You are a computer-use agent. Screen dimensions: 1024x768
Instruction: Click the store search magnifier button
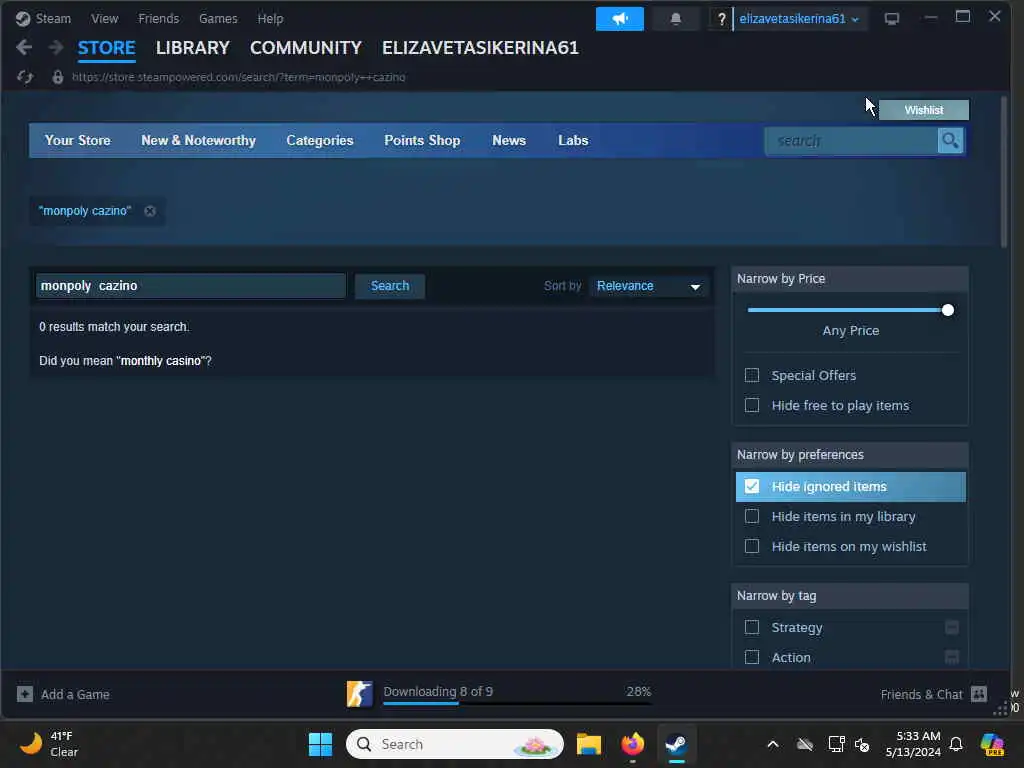tap(950, 140)
